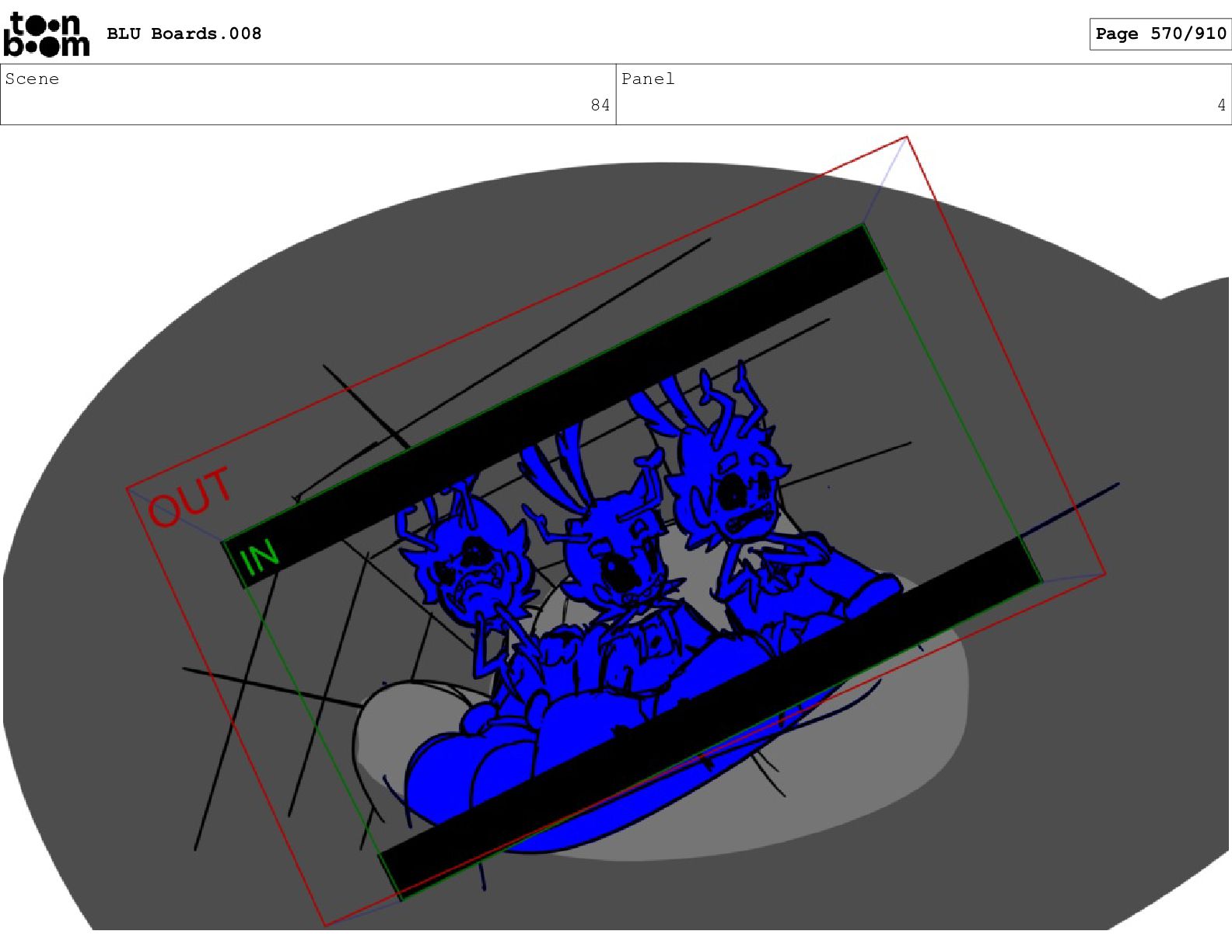Image resolution: width=1232 pixels, height=952 pixels.
Task: Select the panel number 4
Action: [1221, 105]
